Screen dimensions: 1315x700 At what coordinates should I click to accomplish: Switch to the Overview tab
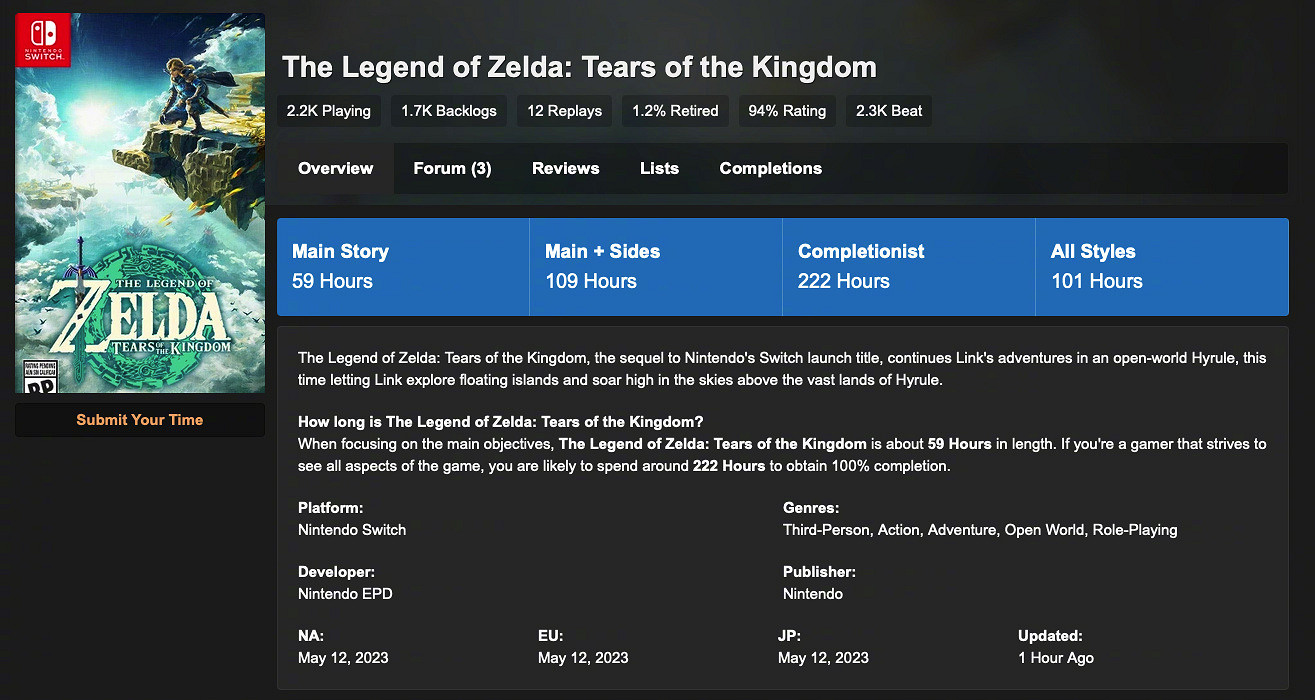336,169
